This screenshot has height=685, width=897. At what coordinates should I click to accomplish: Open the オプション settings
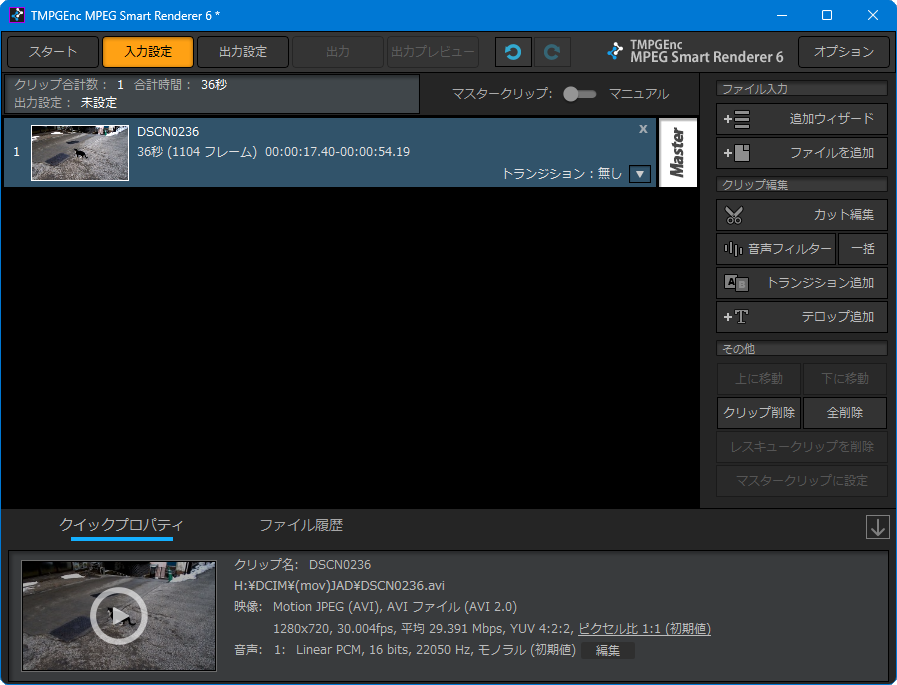844,52
